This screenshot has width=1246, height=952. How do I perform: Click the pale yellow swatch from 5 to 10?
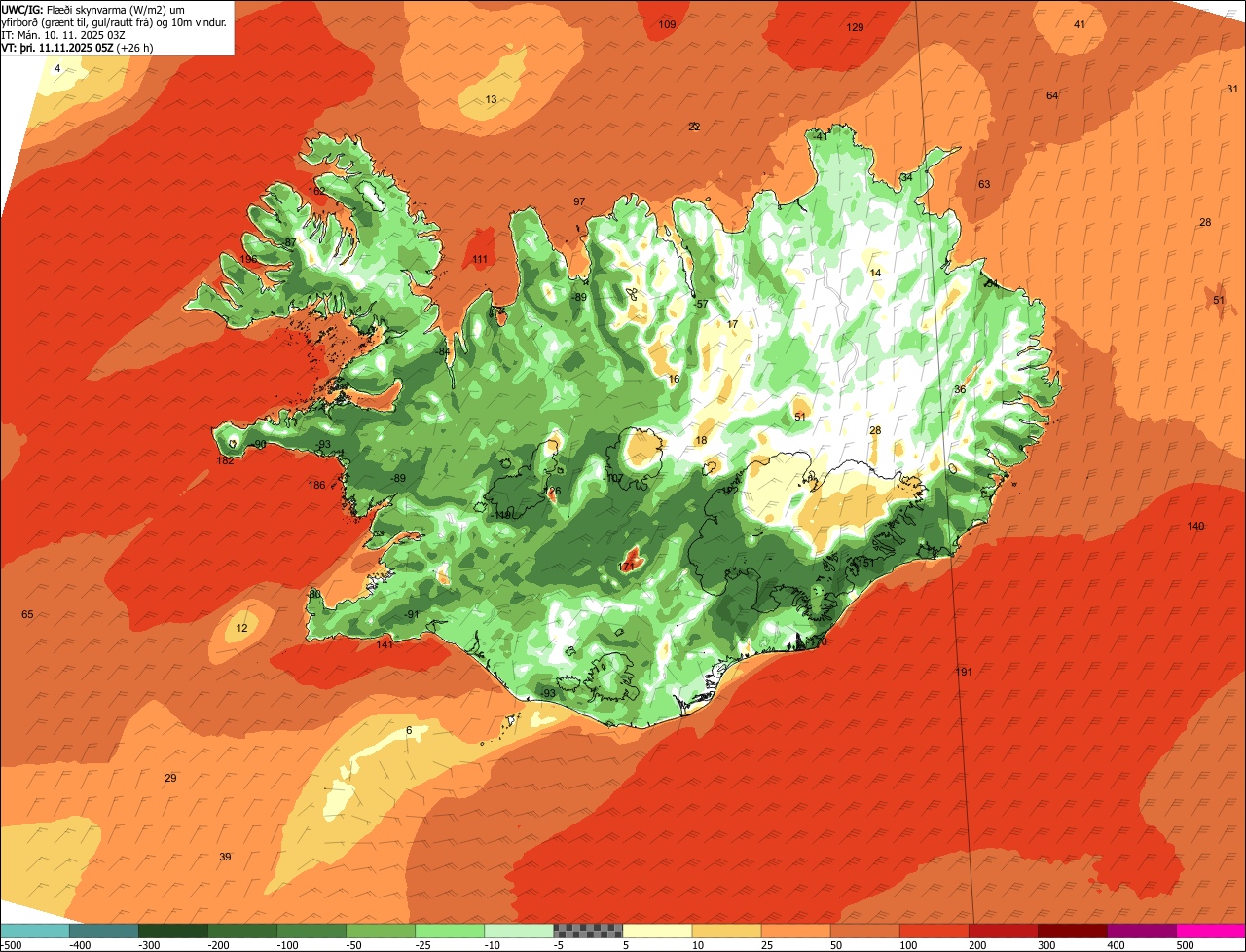click(656, 931)
